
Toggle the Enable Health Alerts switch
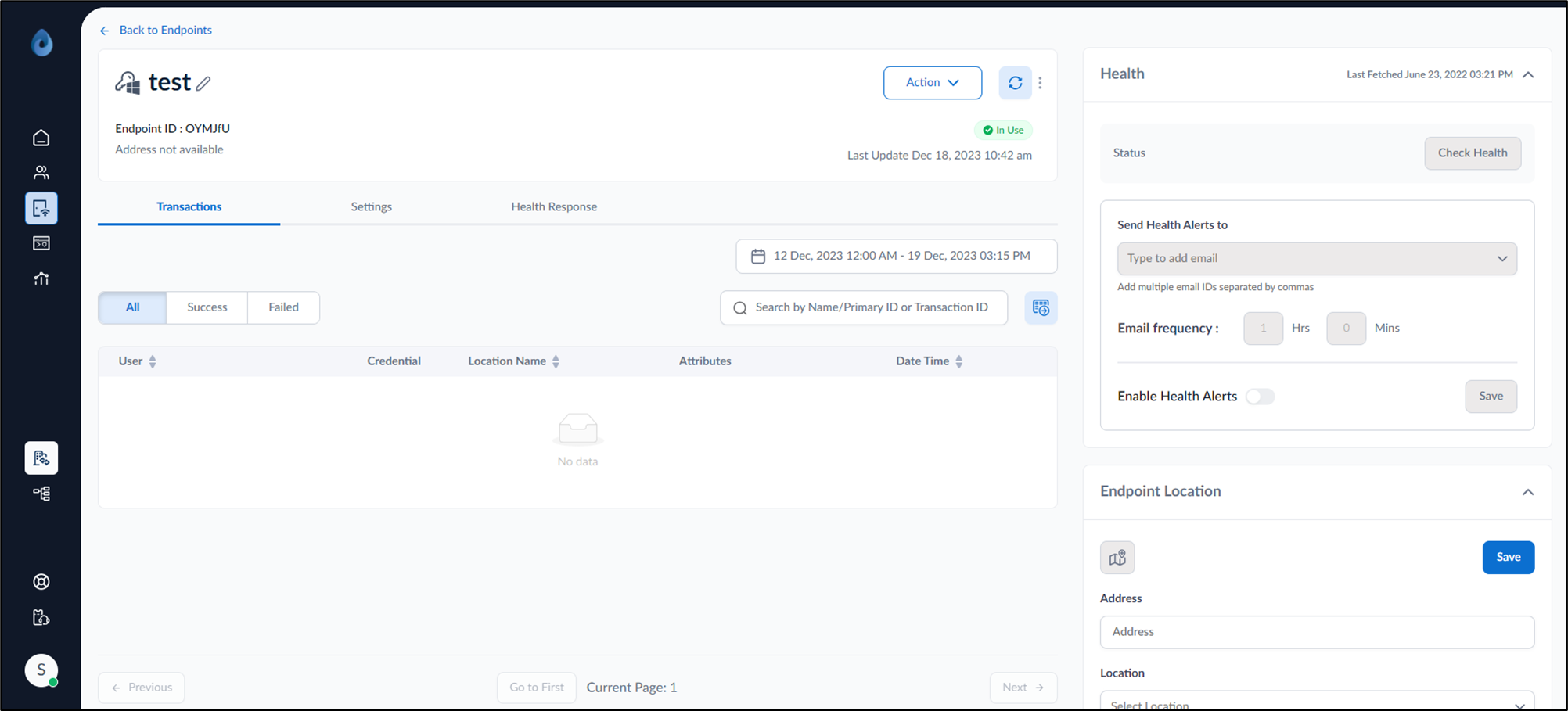pos(1260,397)
